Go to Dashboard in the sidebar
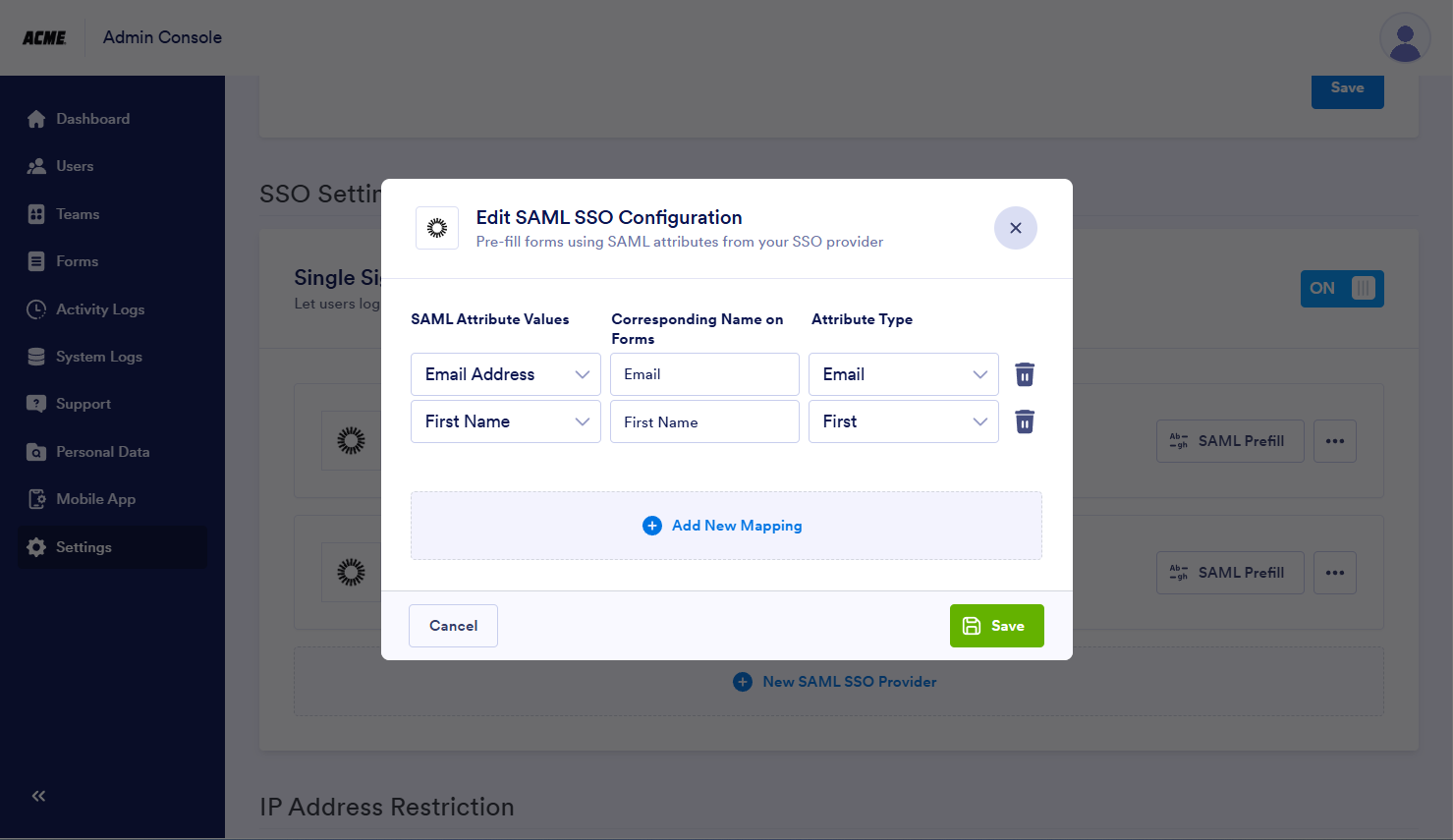1453x840 pixels. 92,119
